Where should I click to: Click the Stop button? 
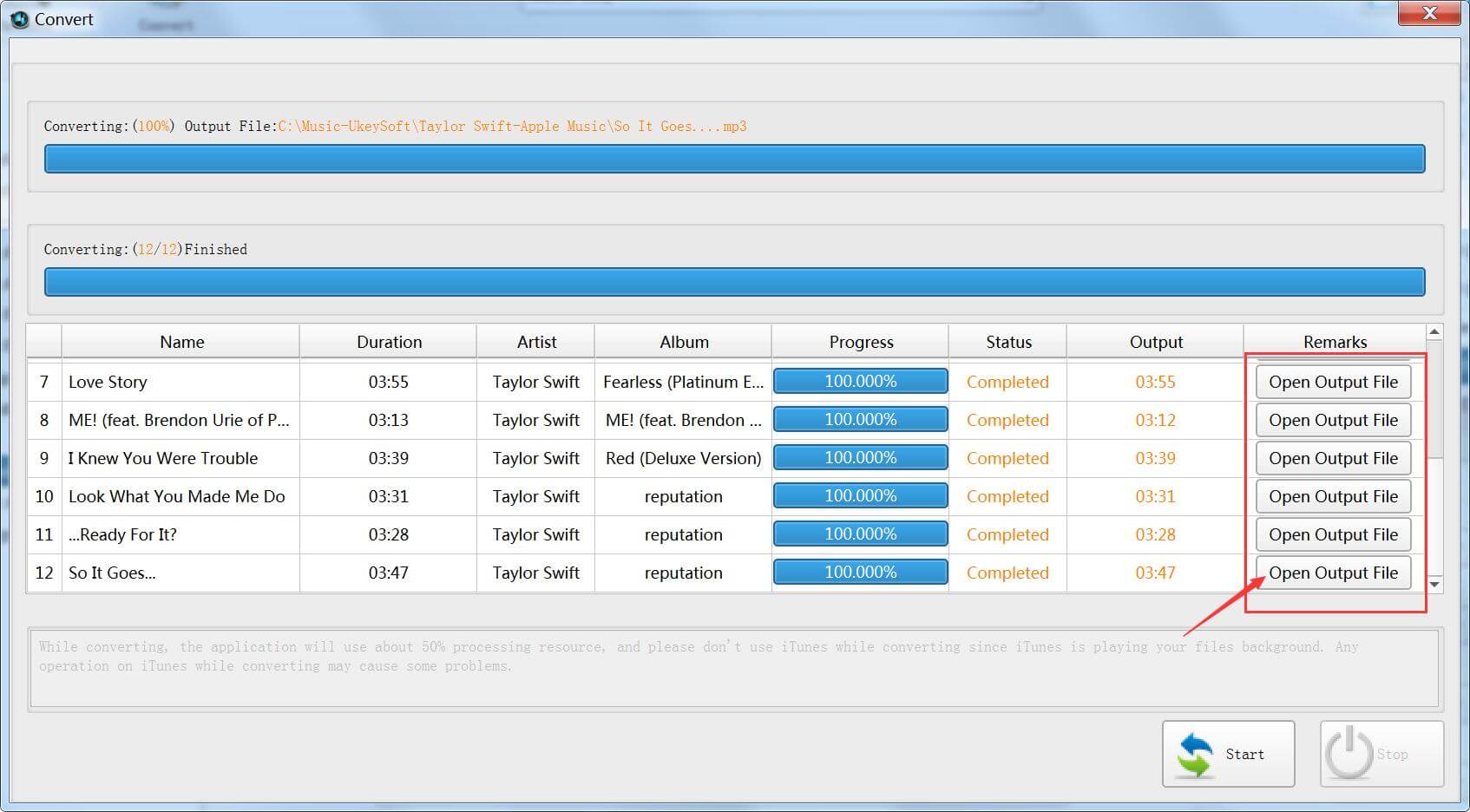coord(1381,754)
